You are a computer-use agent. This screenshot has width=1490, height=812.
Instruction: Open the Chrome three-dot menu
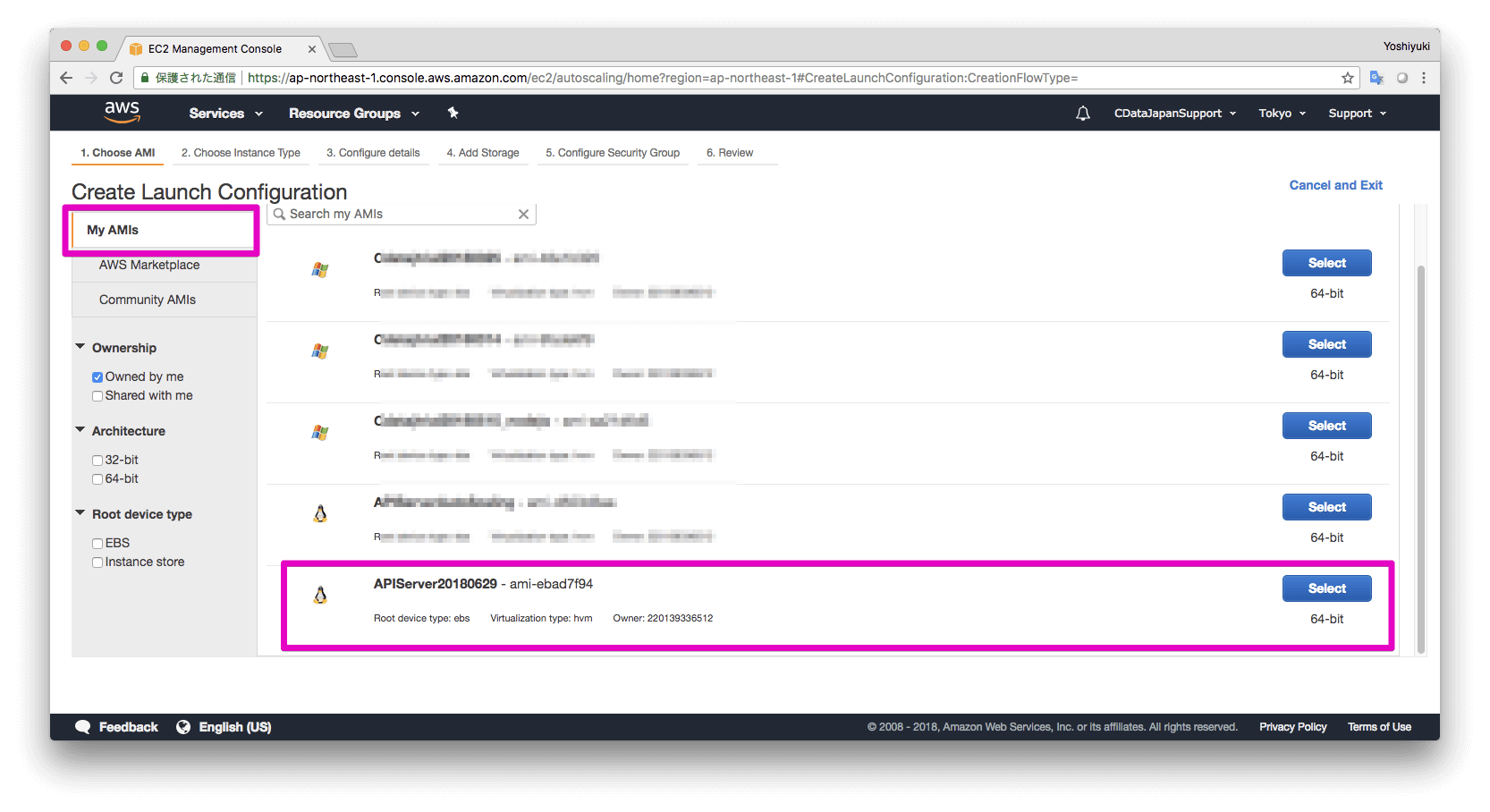tap(1424, 78)
